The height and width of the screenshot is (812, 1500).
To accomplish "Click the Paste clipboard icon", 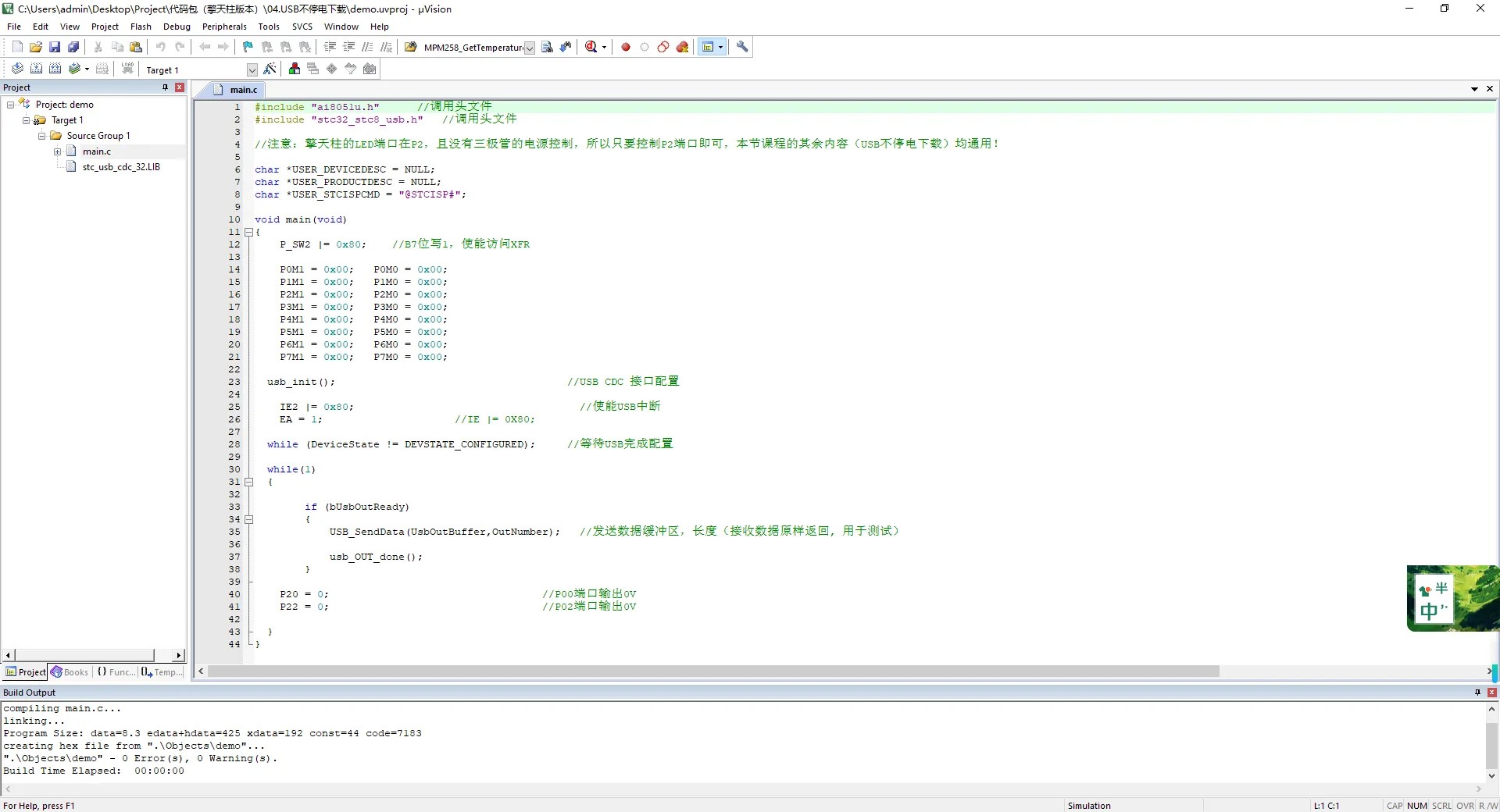I will pos(136,47).
